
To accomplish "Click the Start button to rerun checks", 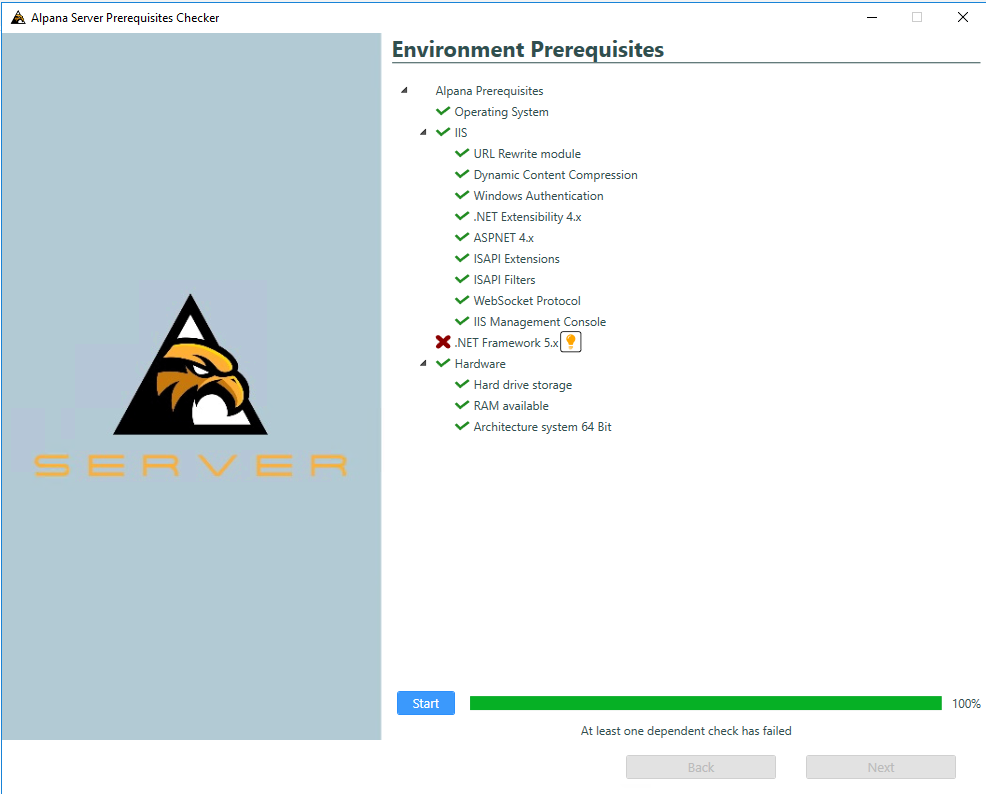I will click(x=426, y=703).
